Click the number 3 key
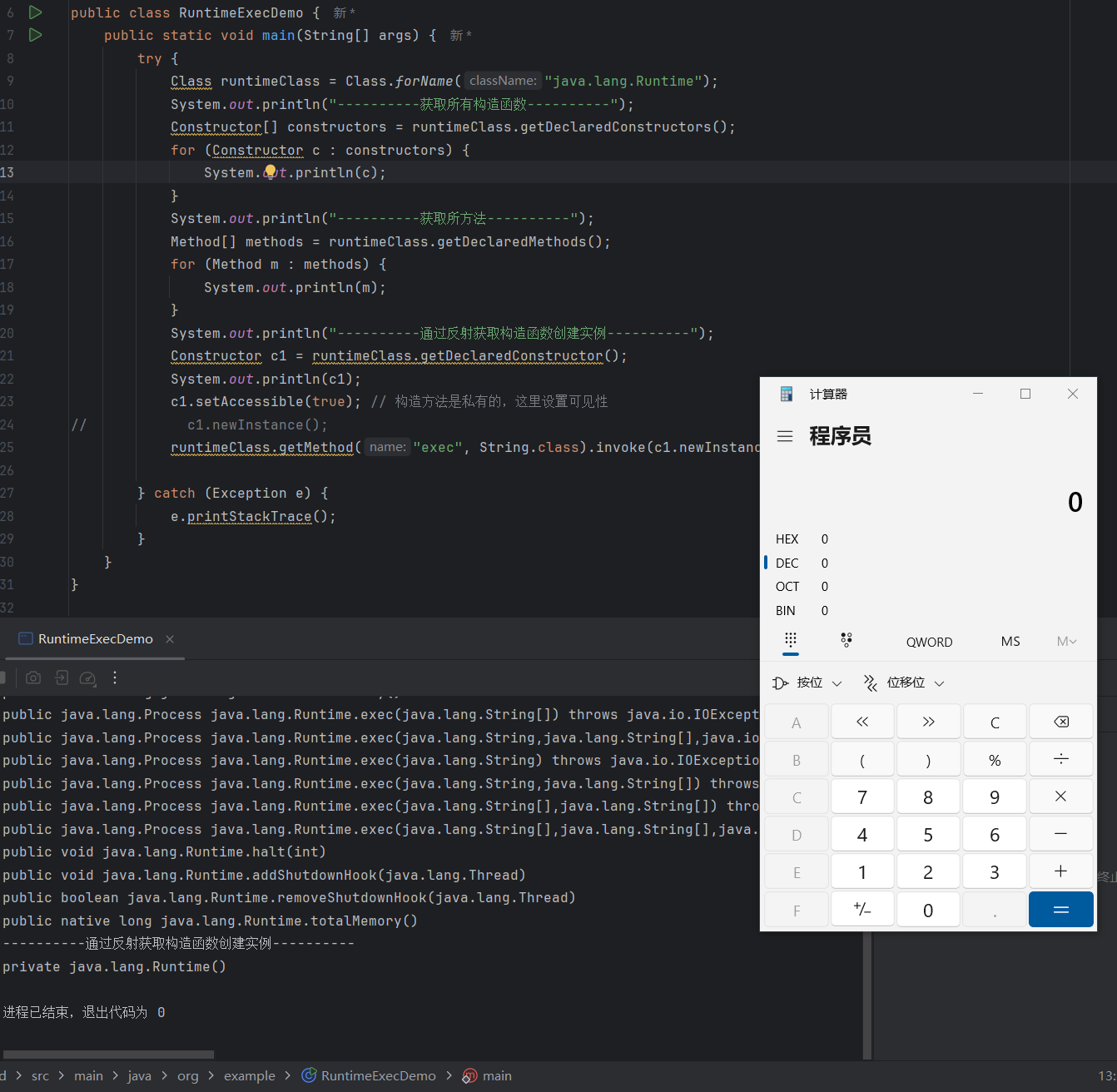Screen dimensions: 1117x1092 (995, 871)
